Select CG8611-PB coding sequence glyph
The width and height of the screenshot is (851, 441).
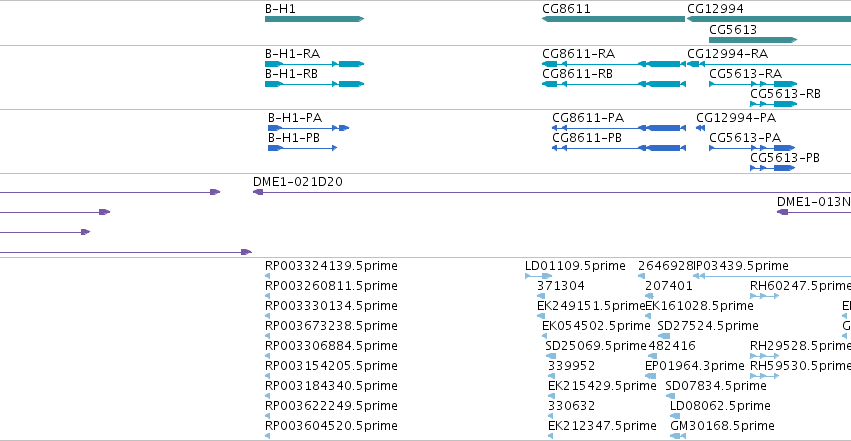click(x=619, y=148)
